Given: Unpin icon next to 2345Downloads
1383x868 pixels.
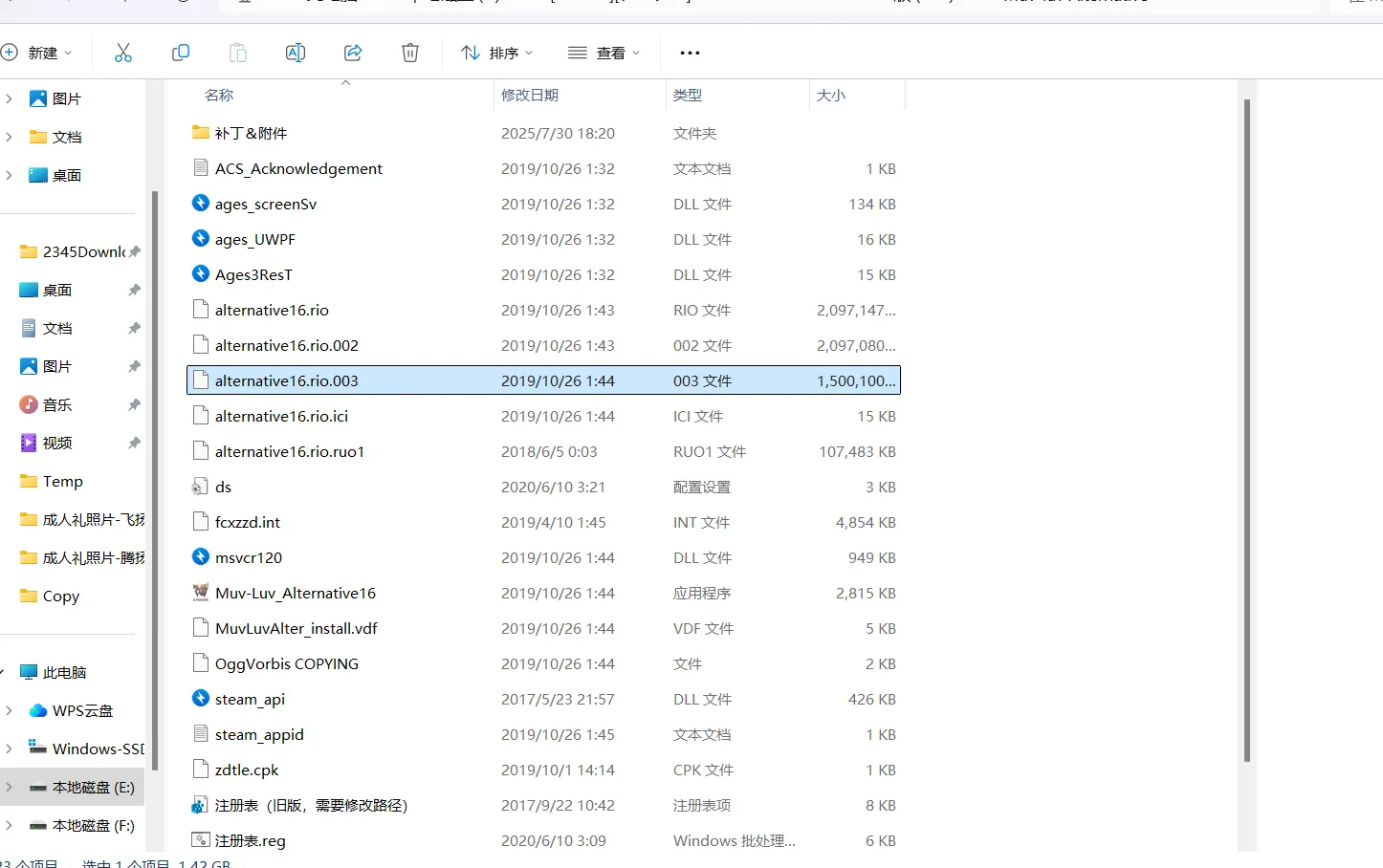Looking at the screenshot, I should pos(135,251).
